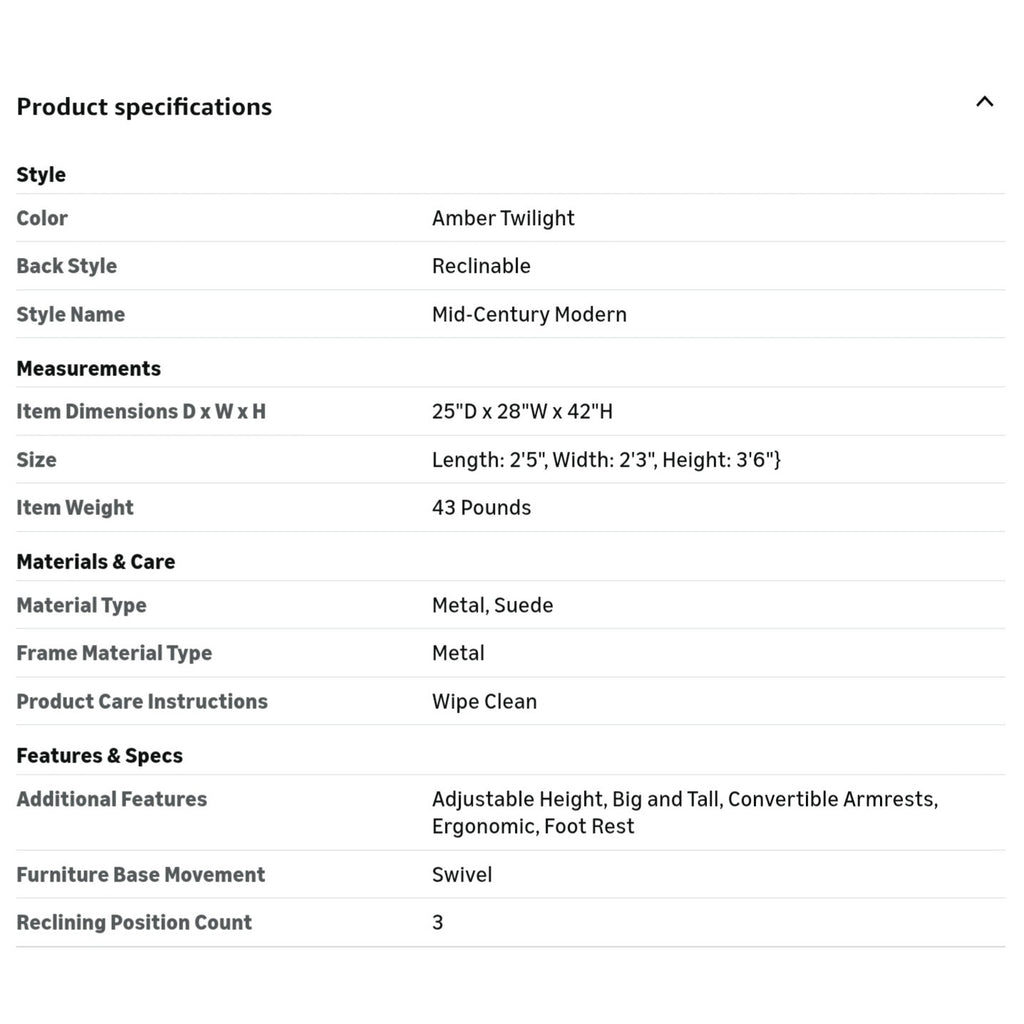
Task: Click the 25"D x 28"W x 42"H dimensions
Action: click(522, 411)
